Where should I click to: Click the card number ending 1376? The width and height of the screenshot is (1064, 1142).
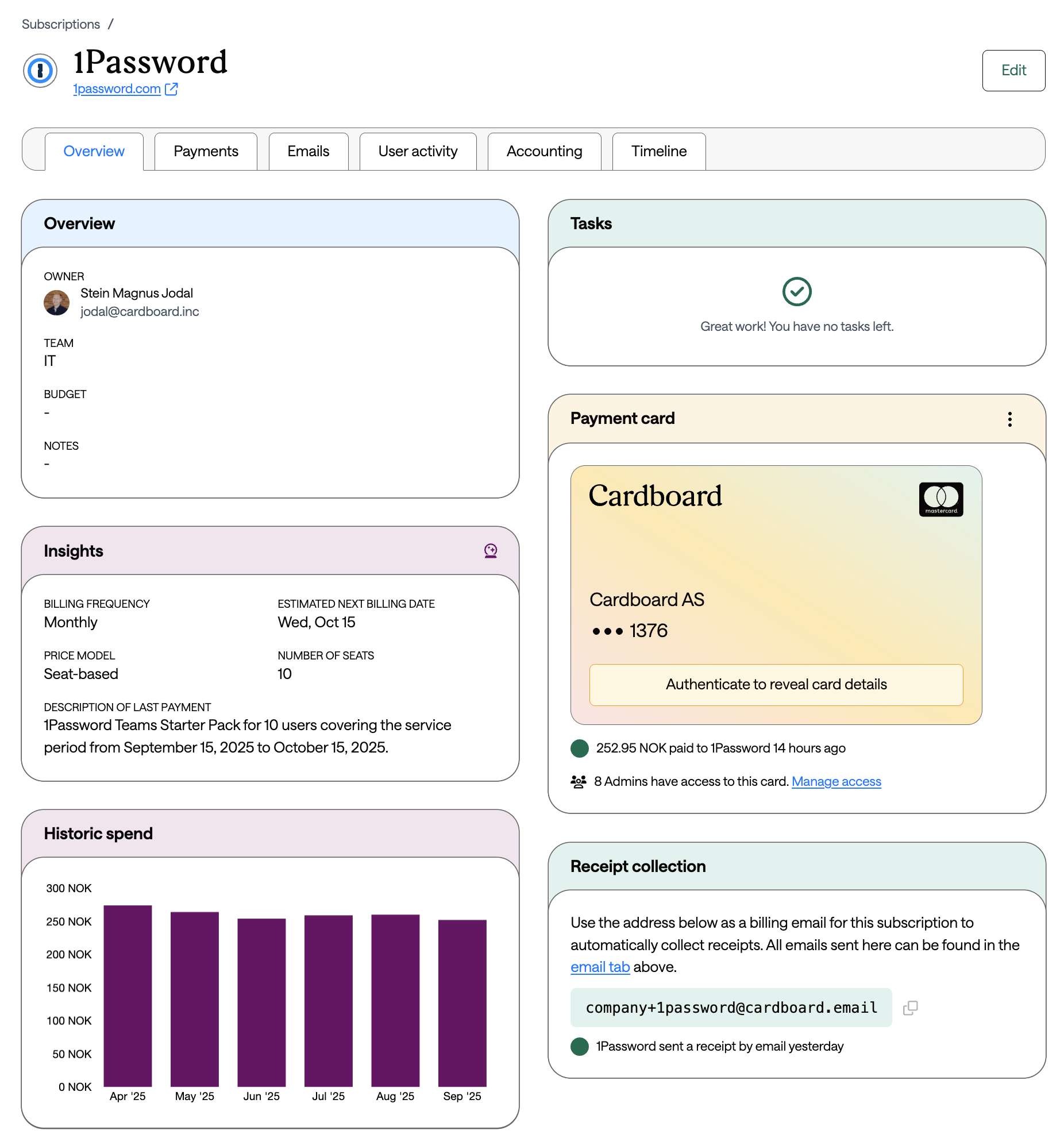click(630, 631)
